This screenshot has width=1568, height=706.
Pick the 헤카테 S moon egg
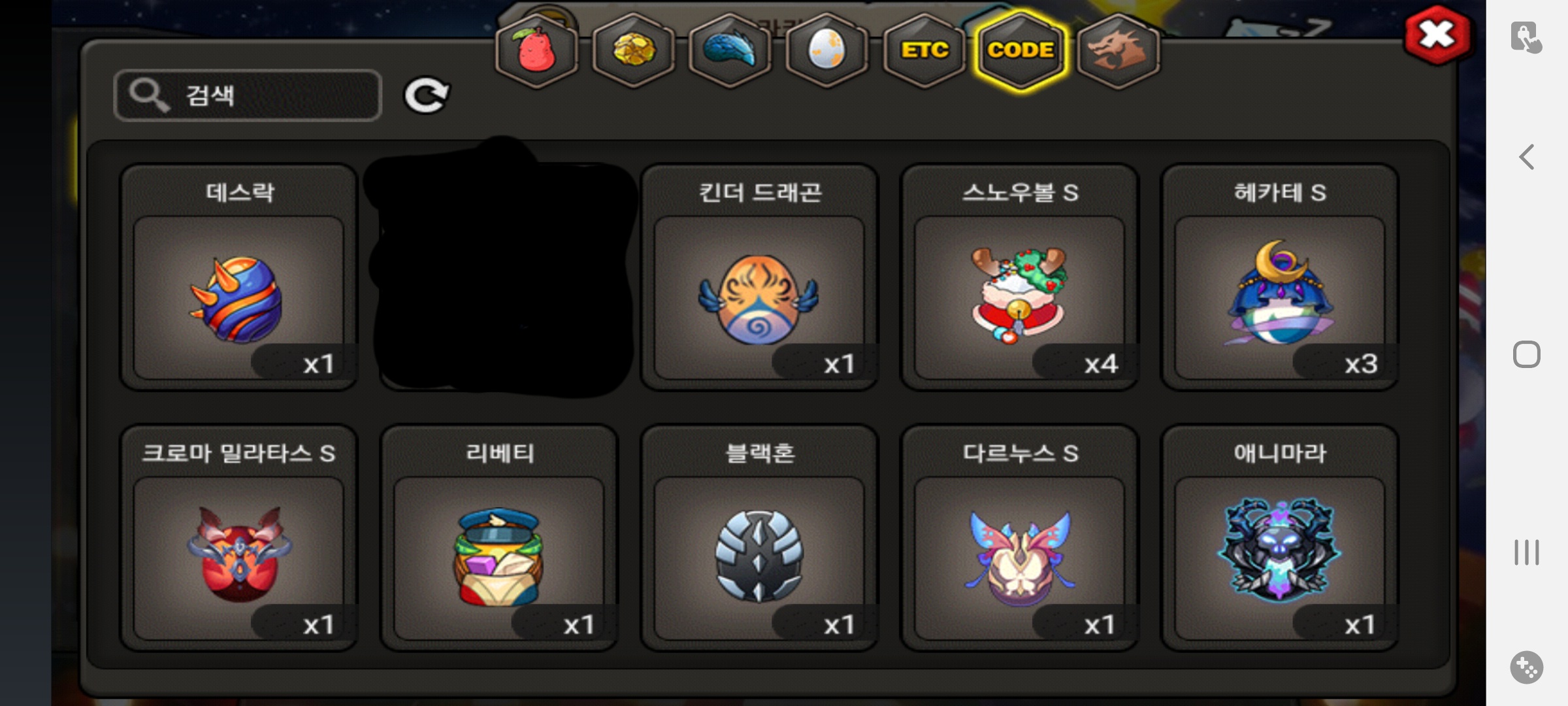point(1279,277)
